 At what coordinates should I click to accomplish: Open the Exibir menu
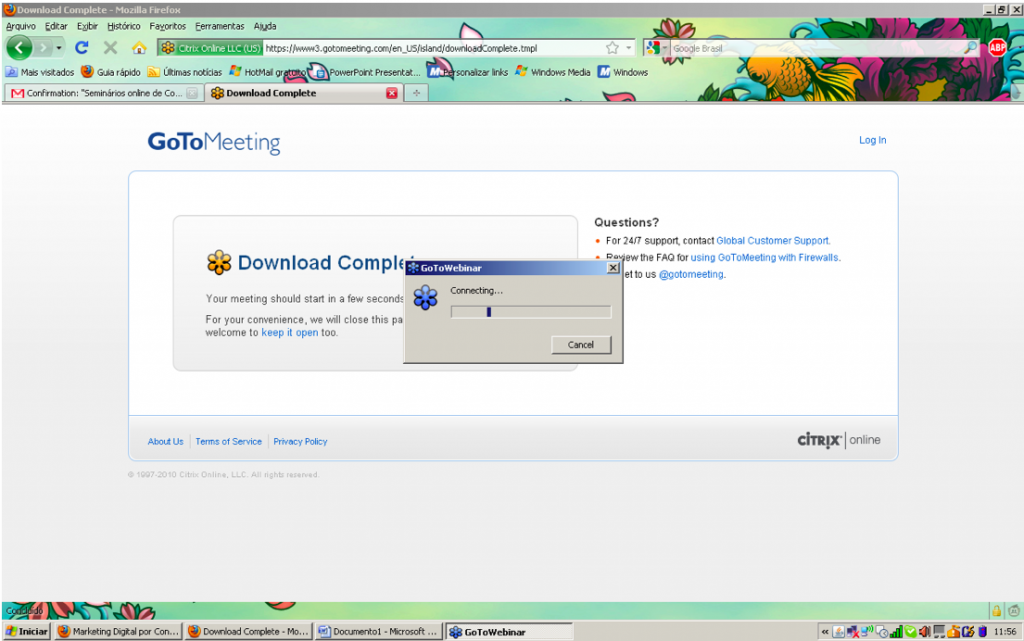(87, 26)
